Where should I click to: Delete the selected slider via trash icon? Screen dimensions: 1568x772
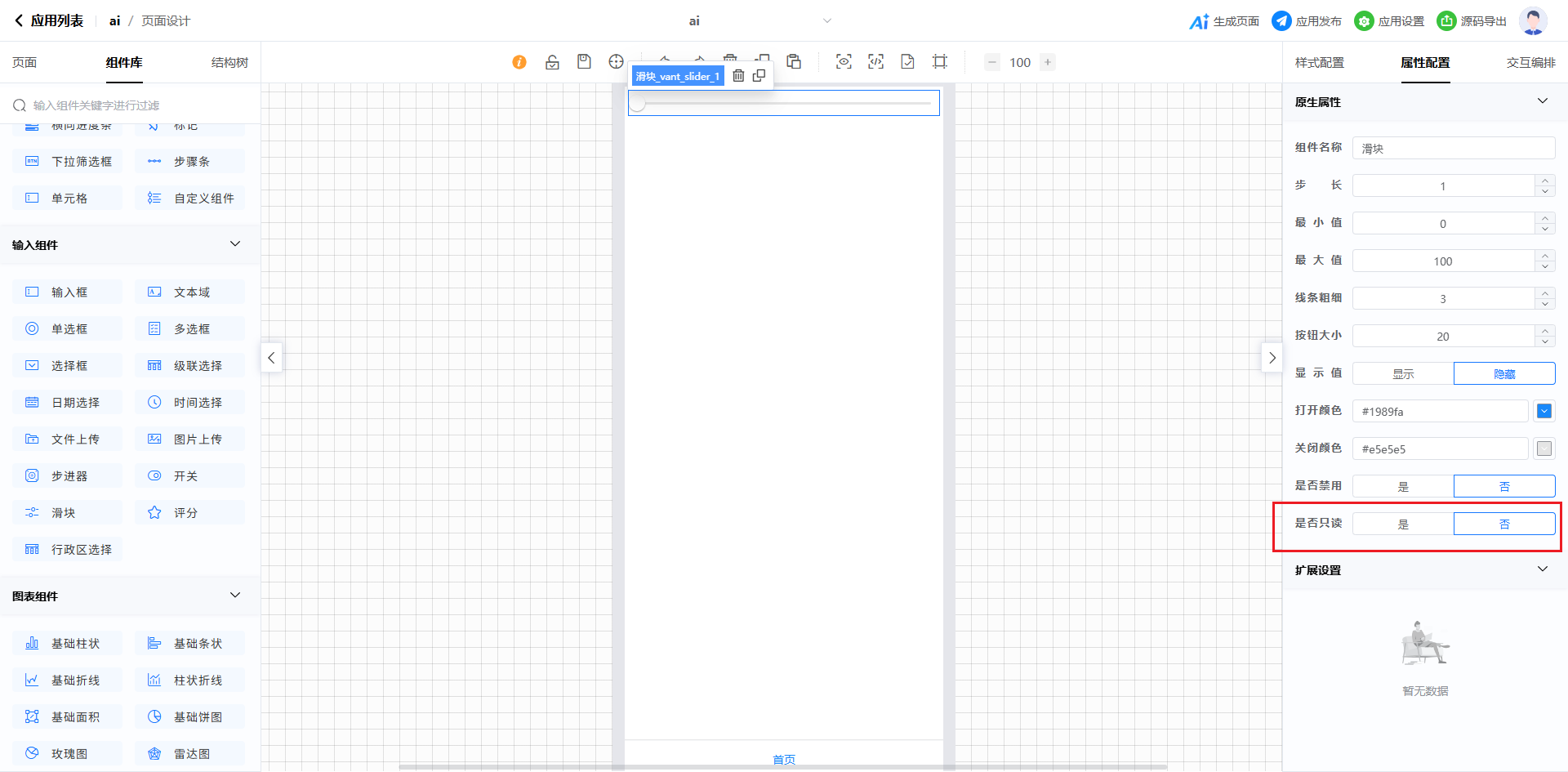(738, 76)
